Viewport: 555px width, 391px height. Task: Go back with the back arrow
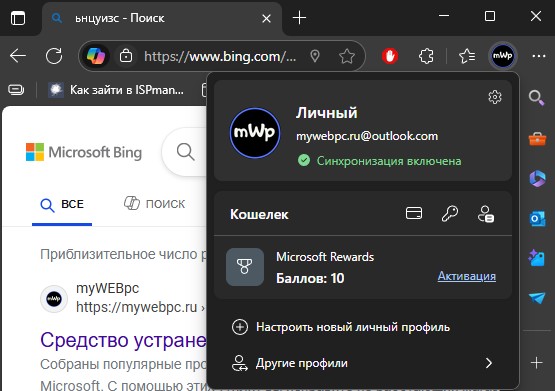point(18,56)
